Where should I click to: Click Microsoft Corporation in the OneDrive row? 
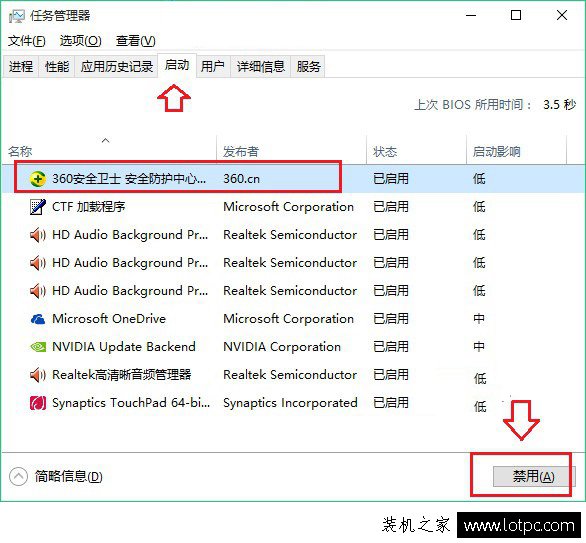click(x=288, y=319)
